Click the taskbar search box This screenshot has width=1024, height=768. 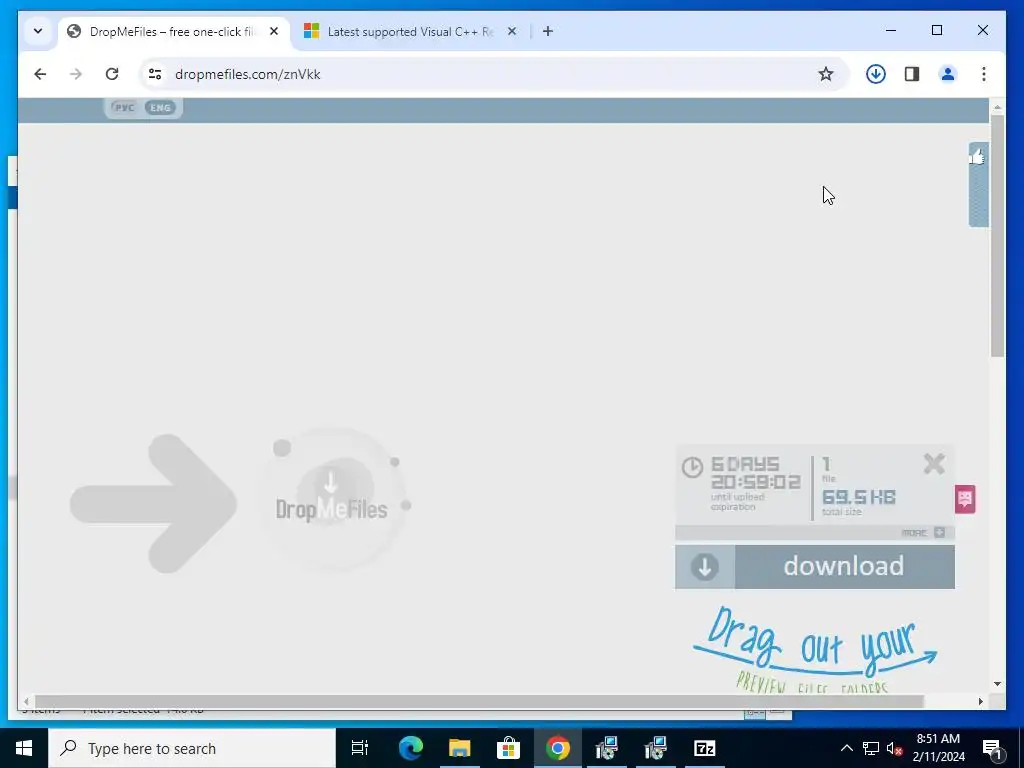192,748
